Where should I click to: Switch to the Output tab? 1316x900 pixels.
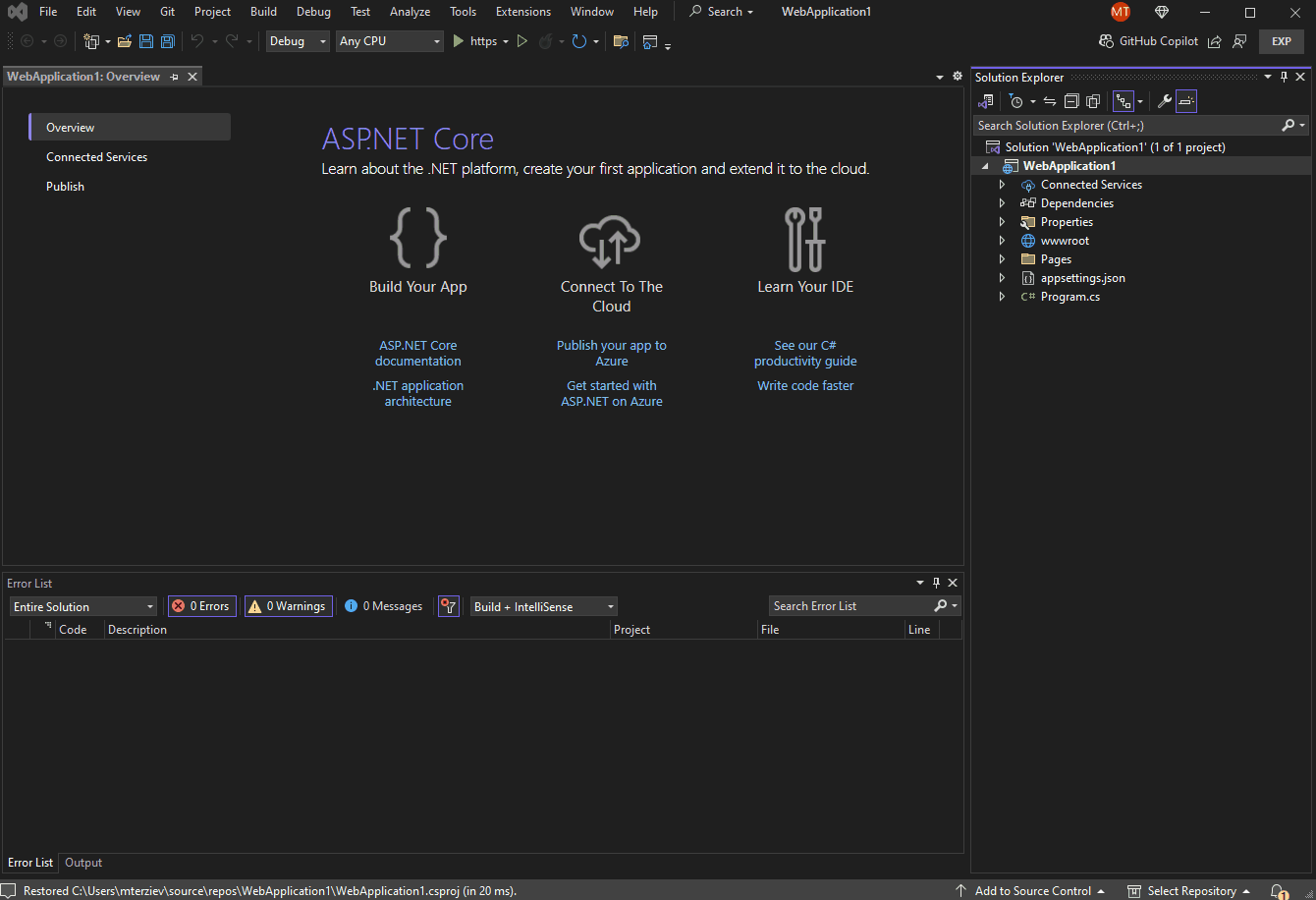click(83, 863)
